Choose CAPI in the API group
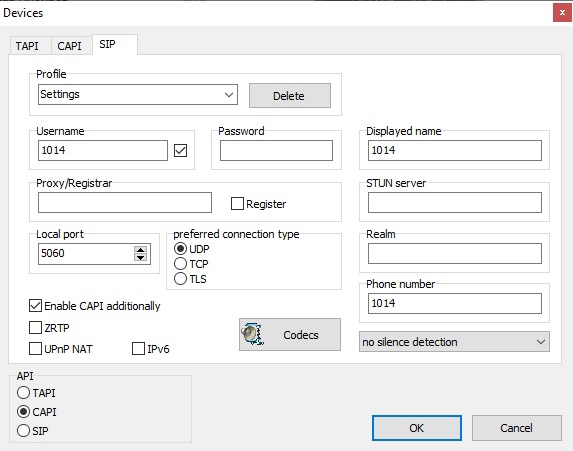Viewport: 573px width, 451px height. pos(23,412)
